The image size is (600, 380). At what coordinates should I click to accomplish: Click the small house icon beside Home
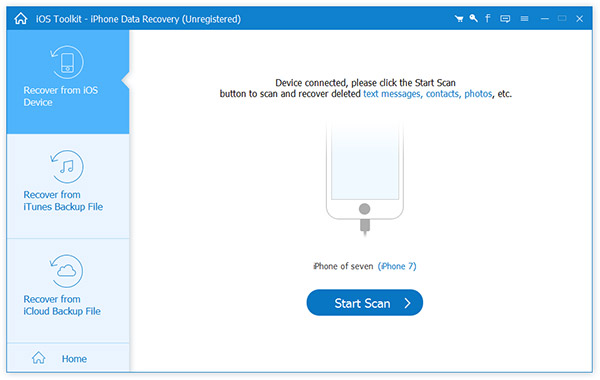[x=39, y=358]
